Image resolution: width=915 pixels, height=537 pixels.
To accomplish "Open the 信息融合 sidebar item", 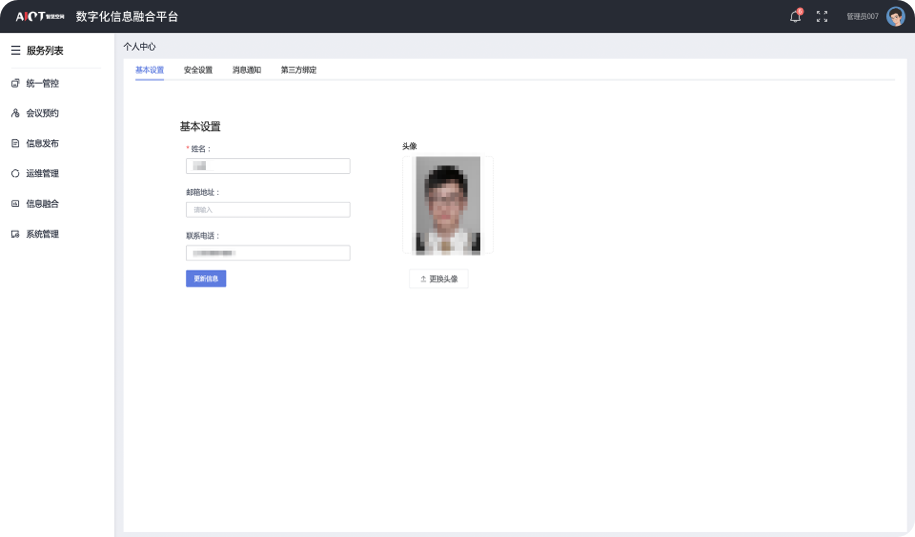I will point(42,203).
